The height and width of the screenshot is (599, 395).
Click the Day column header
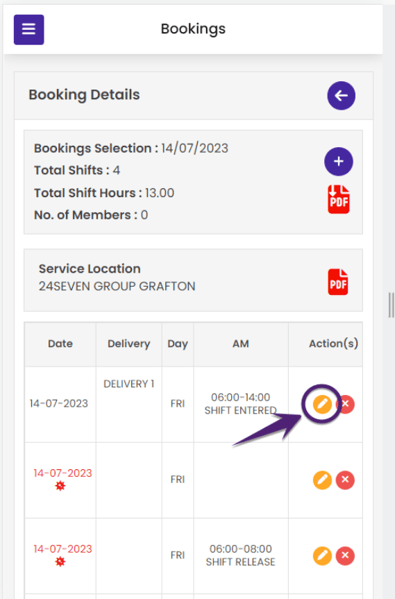click(178, 343)
